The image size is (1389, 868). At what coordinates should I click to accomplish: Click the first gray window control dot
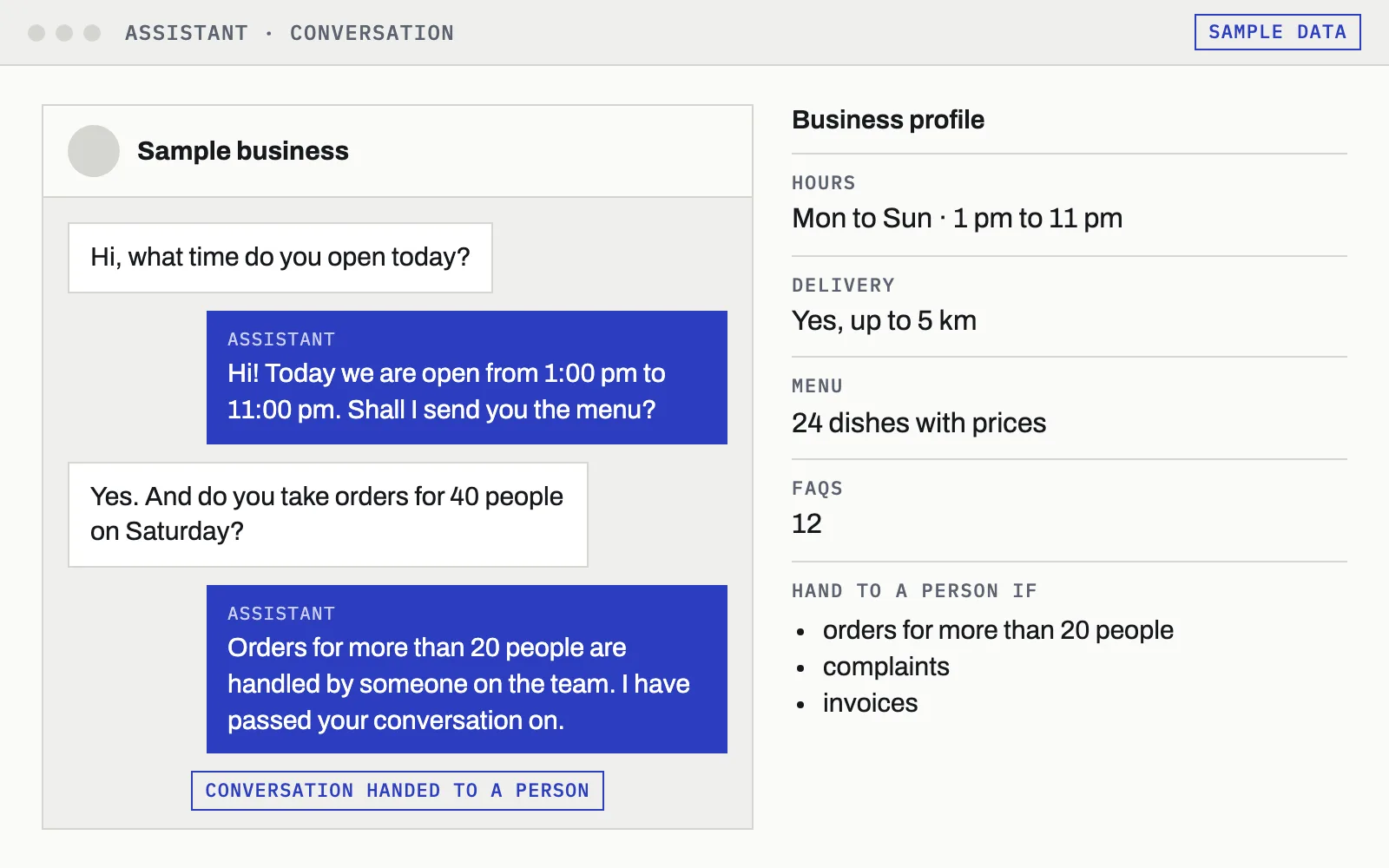tap(36, 33)
